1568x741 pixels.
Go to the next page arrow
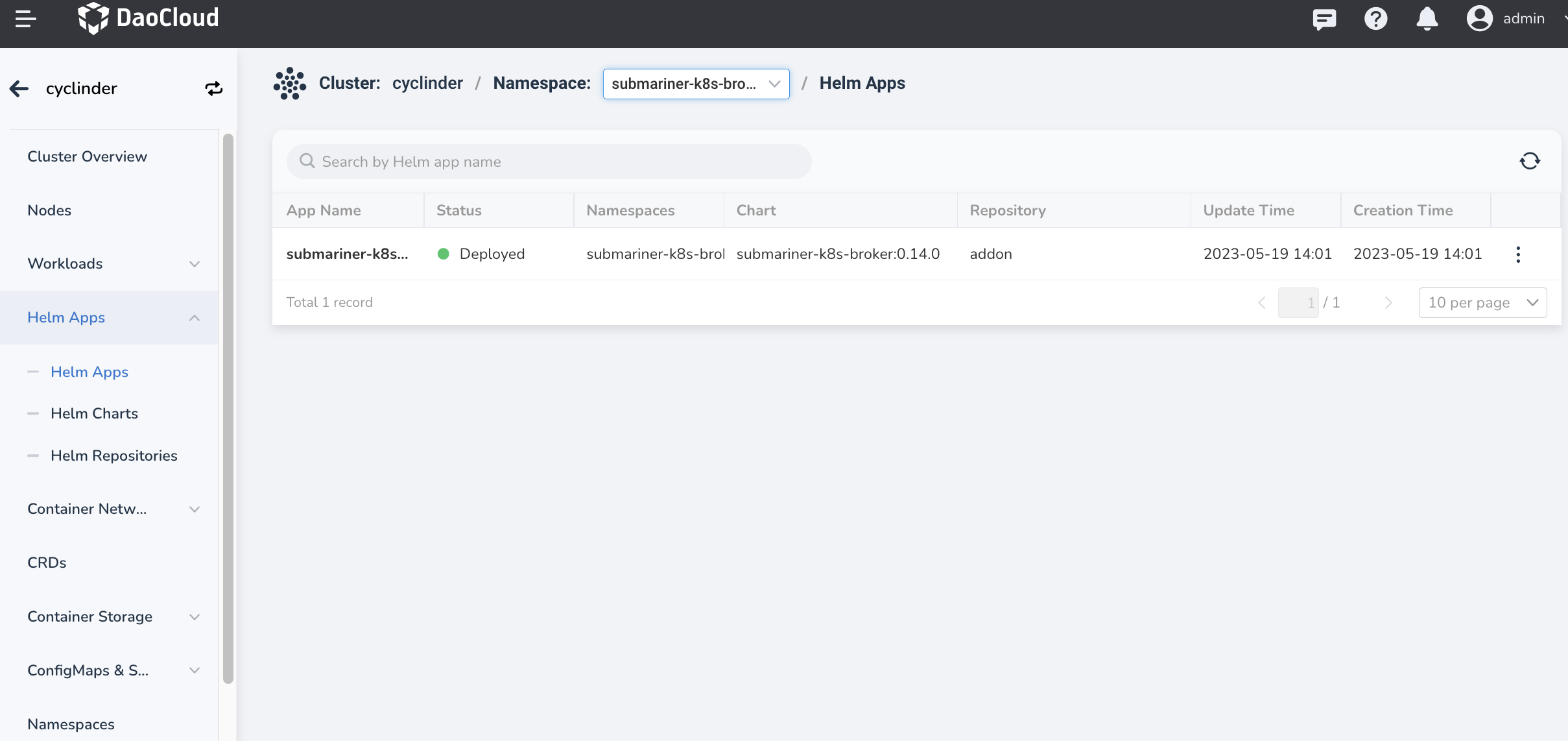(x=1388, y=302)
